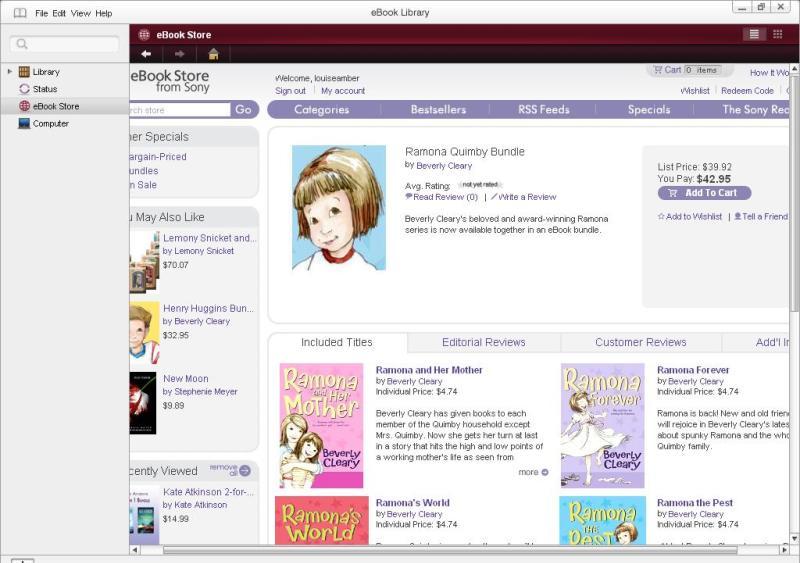Open the RSS Feeds store tab
This screenshot has height=563, width=800.
coord(543,109)
